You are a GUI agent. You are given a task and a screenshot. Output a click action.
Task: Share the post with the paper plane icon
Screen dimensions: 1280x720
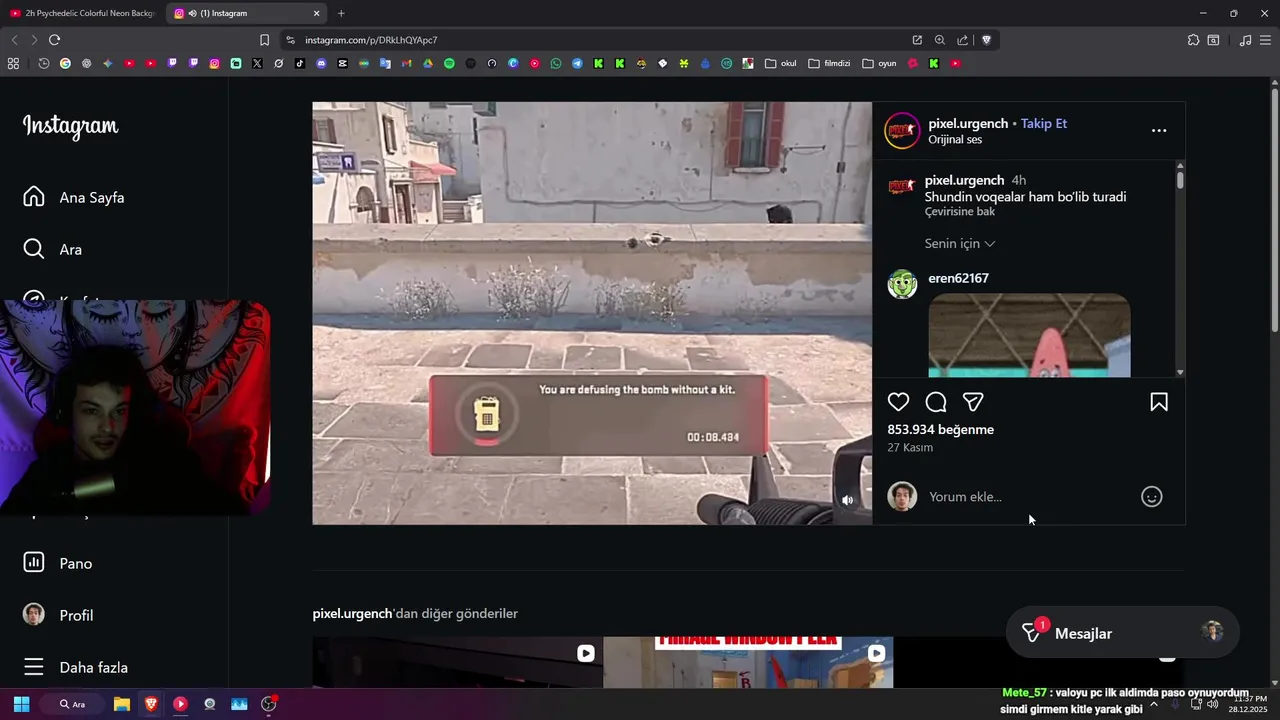coord(973,402)
